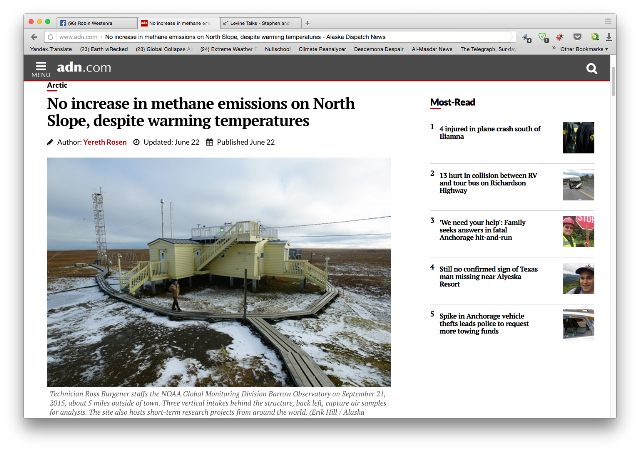Open the Earth wRecked bookmark
The image size is (640, 452).
coord(104,49)
